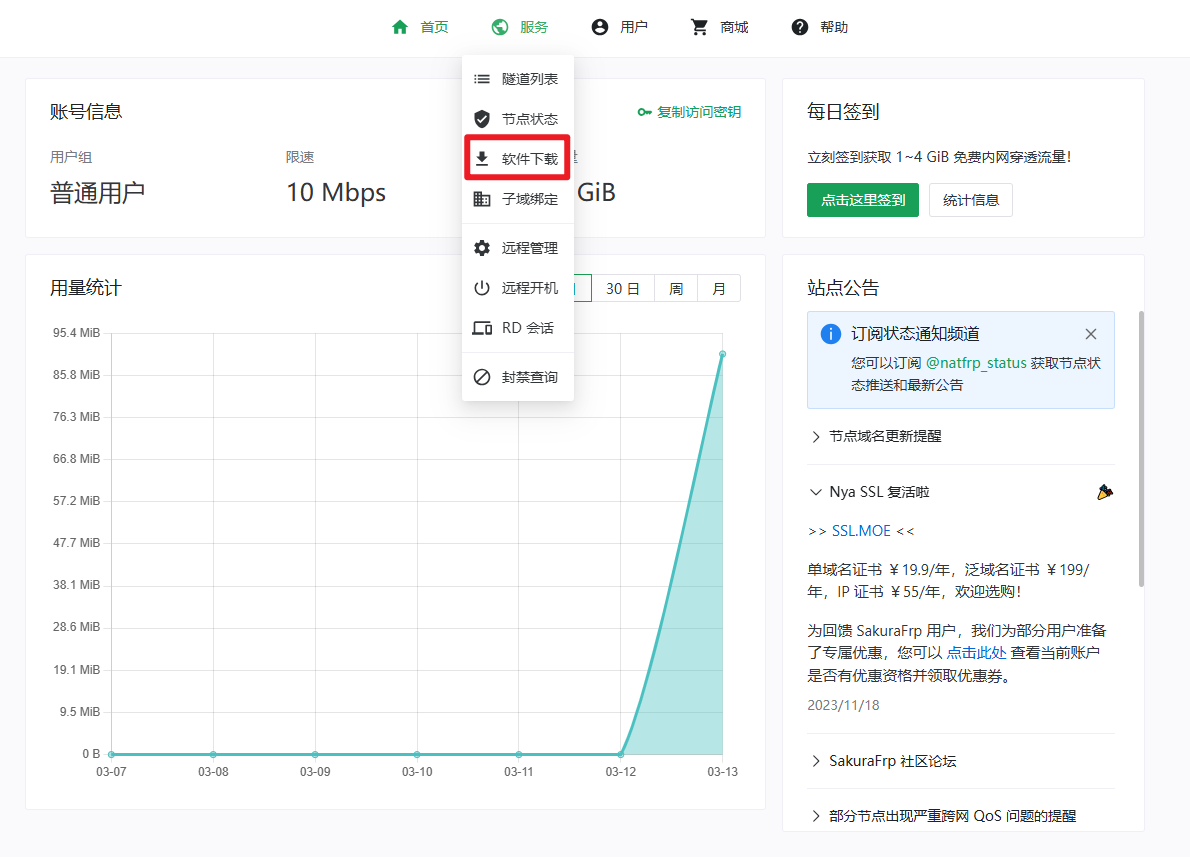
Task: Click the power icon for 远程开机
Action: tap(482, 288)
